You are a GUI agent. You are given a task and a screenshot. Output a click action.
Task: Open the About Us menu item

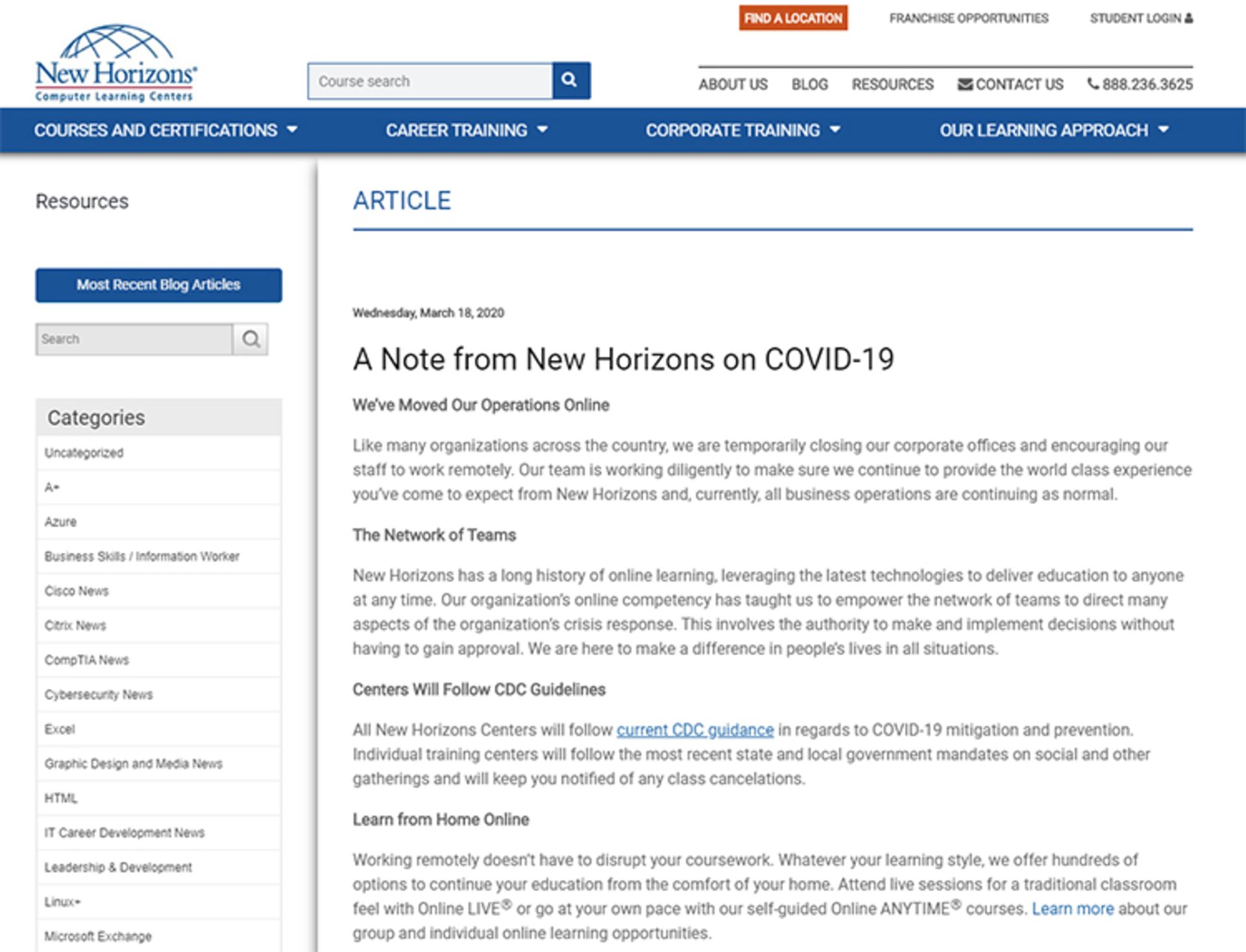pyautogui.click(x=733, y=84)
